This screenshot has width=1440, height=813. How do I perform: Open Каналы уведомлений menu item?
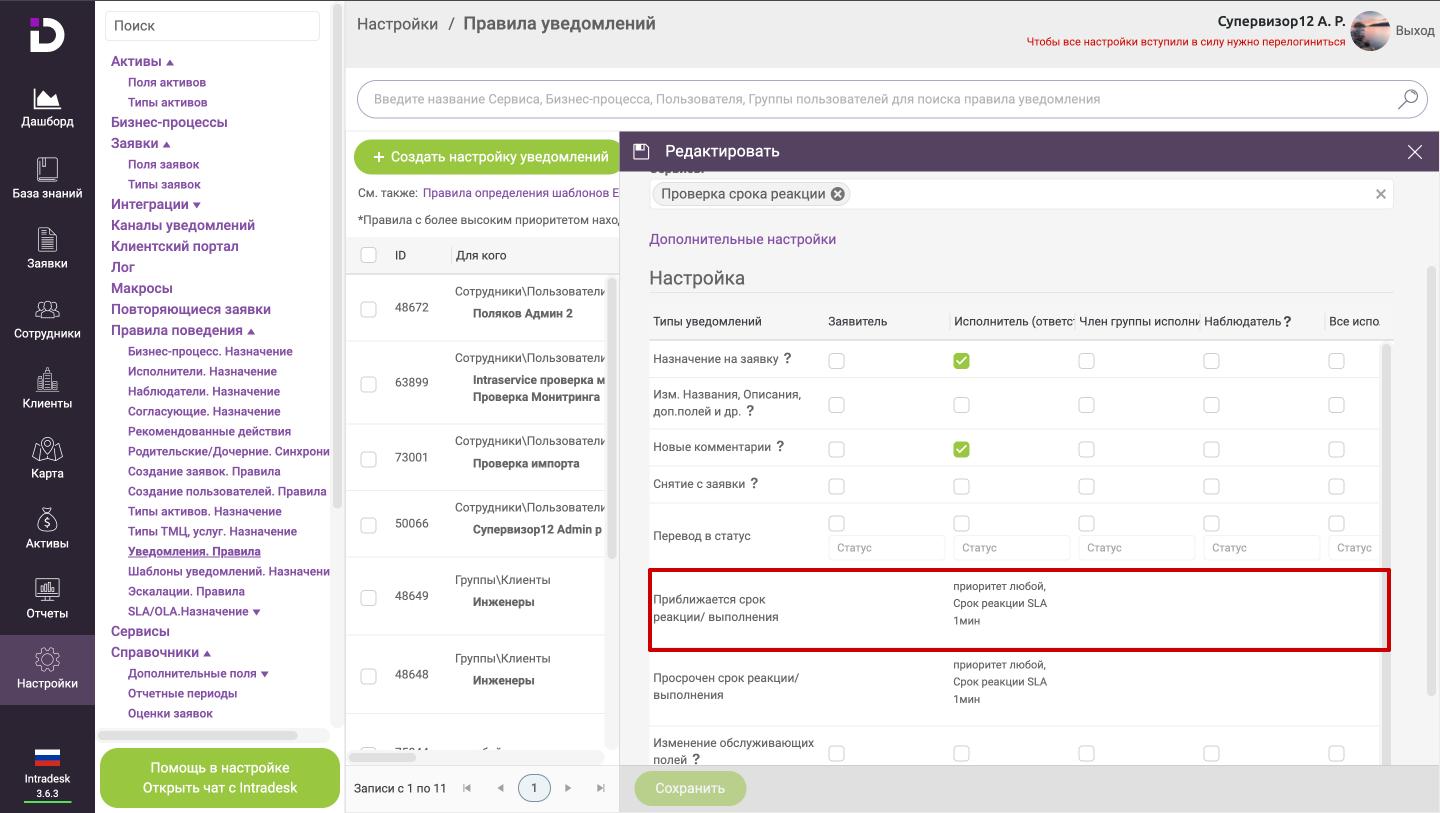183,225
